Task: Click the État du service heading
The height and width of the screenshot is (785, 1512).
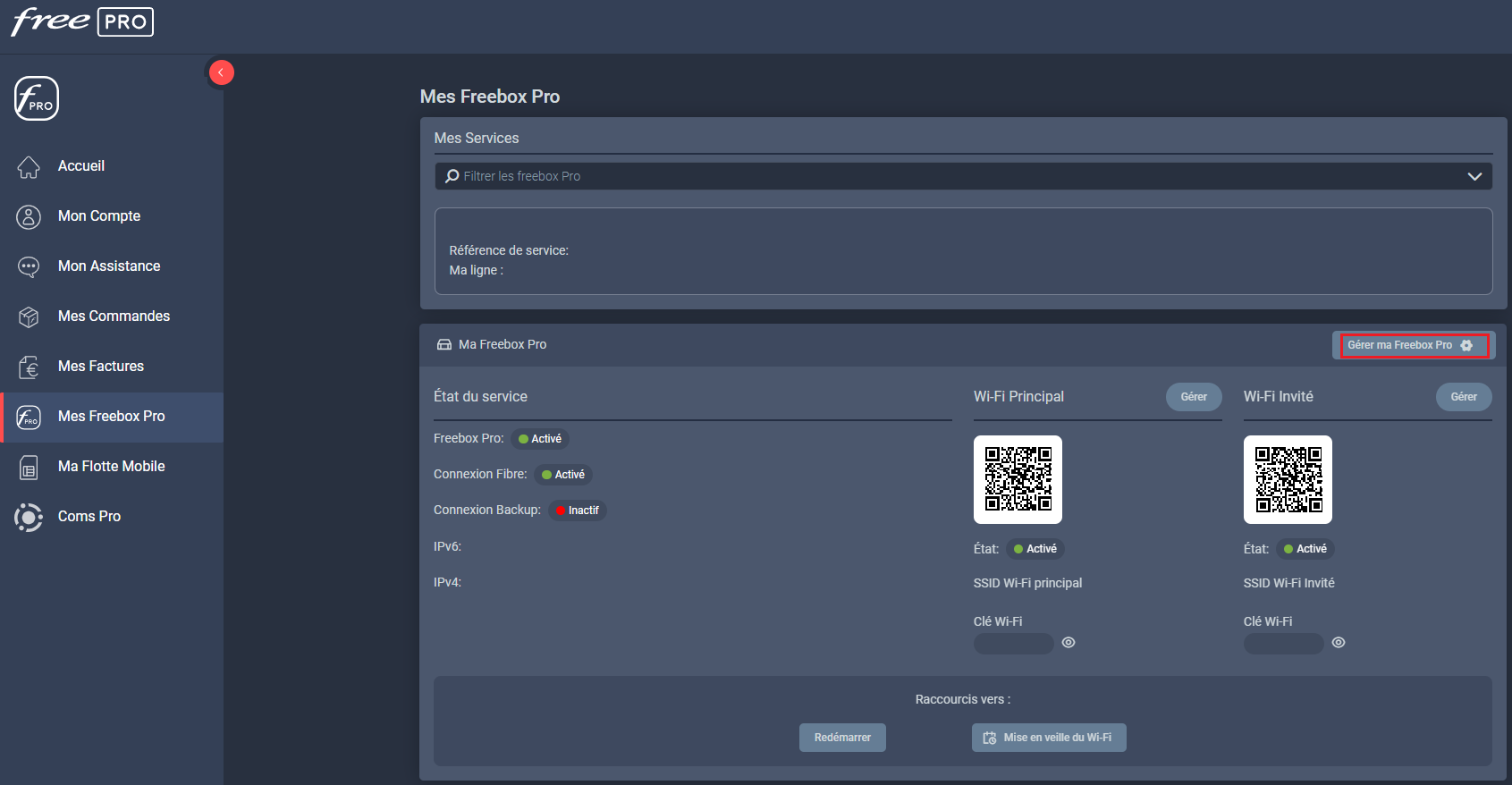Action: point(481,397)
